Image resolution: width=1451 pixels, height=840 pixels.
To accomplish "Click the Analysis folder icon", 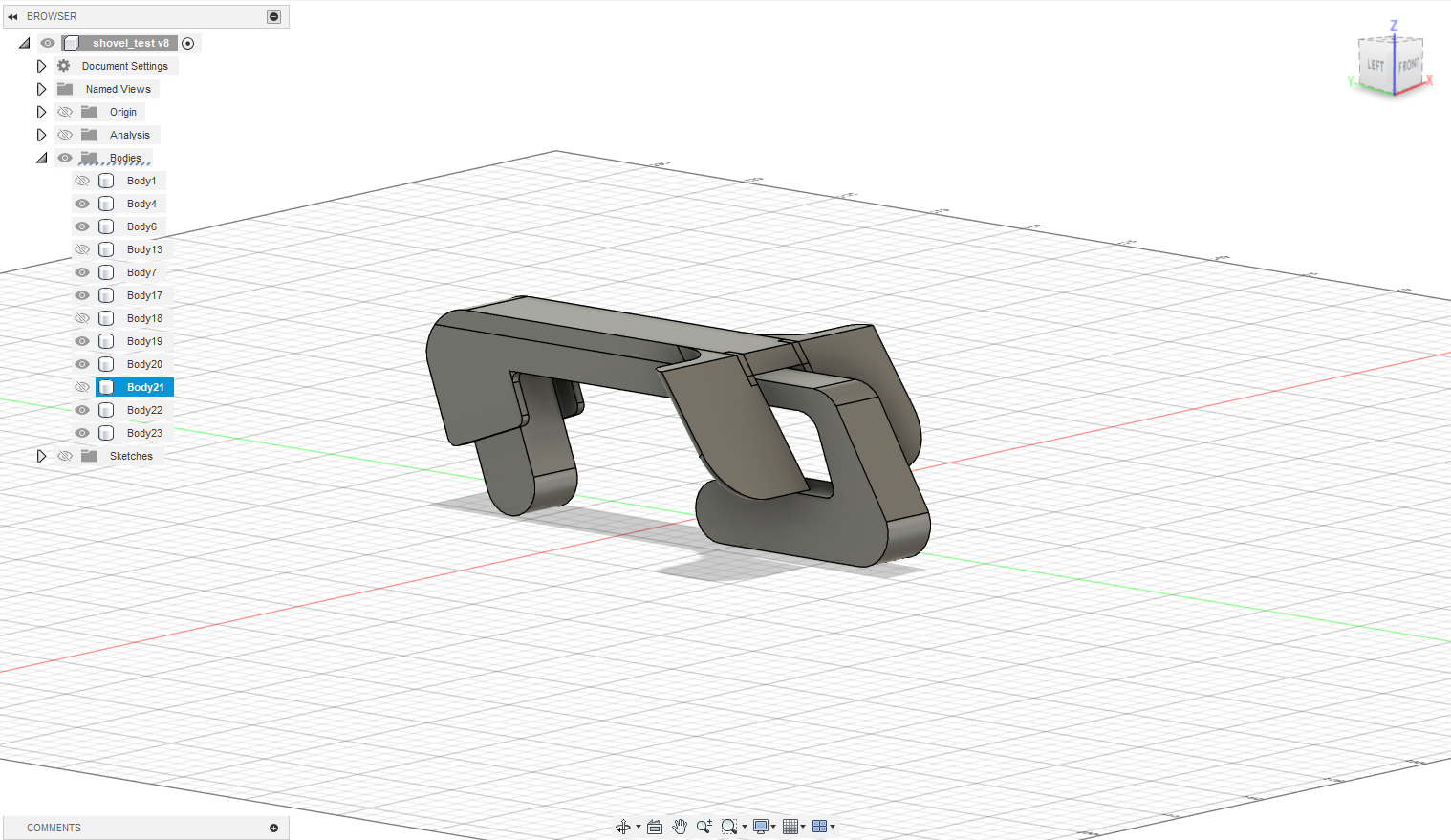I will (x=89, y=135).
